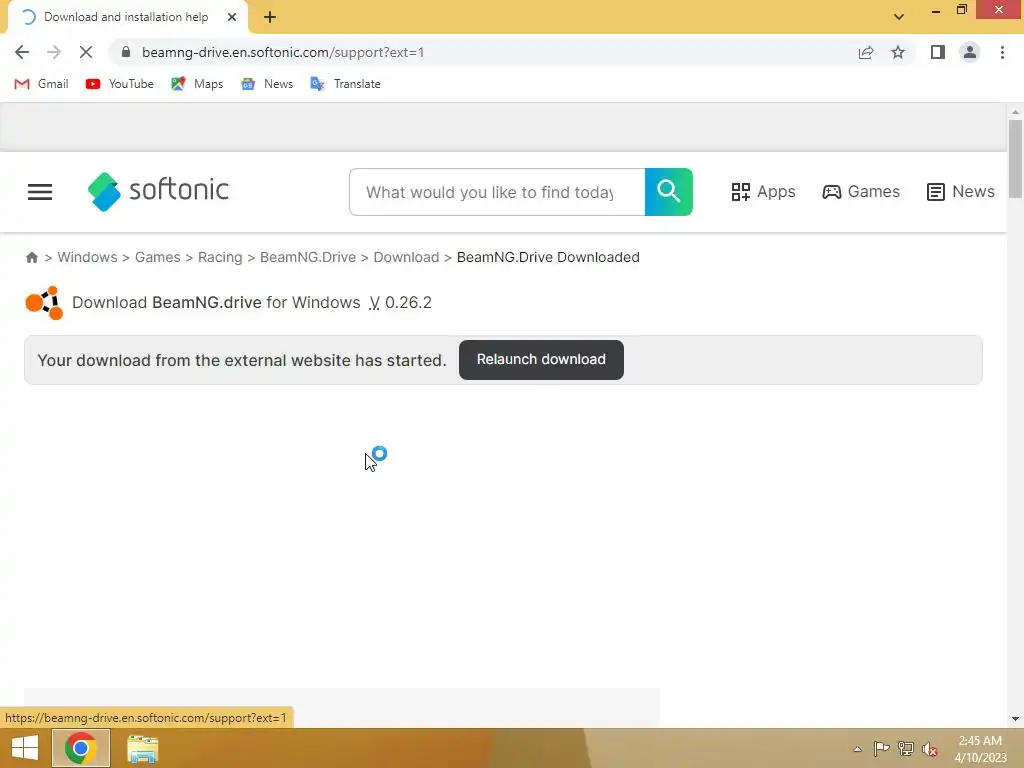Stop loading the page
The height and width of the screenshot is (768, 1024).
pyautogui.click(x=86, y=52)
